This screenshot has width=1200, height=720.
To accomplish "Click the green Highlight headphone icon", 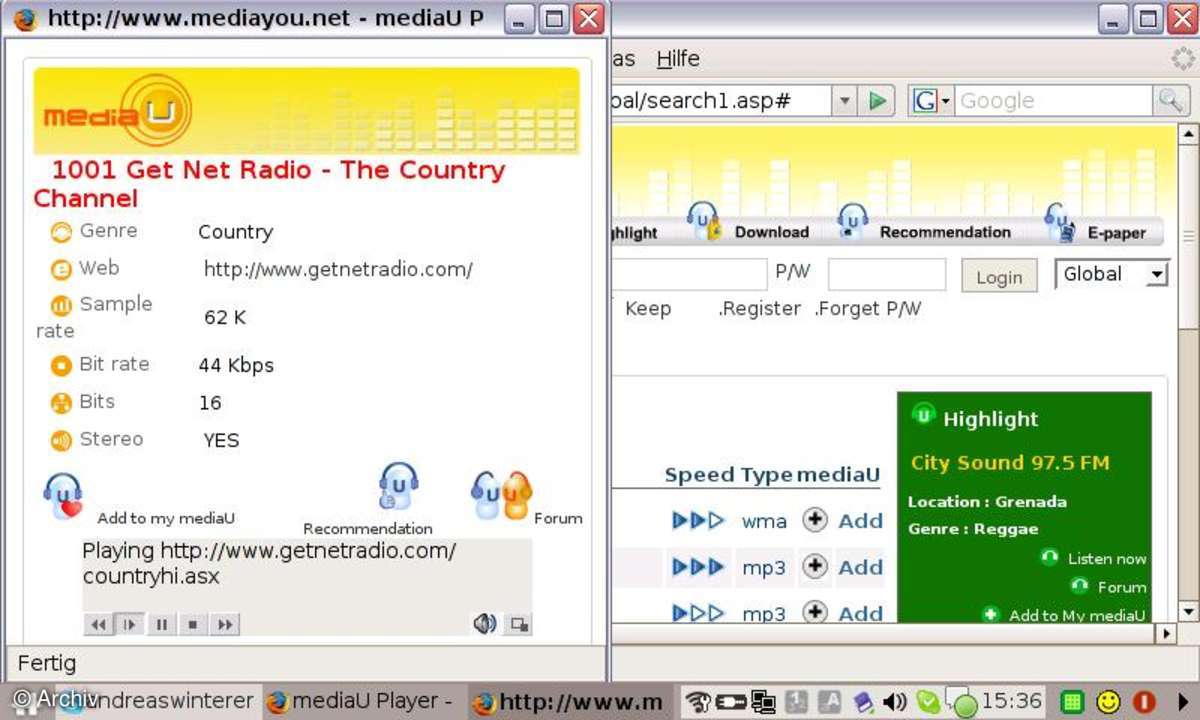I will pos(924,414).
